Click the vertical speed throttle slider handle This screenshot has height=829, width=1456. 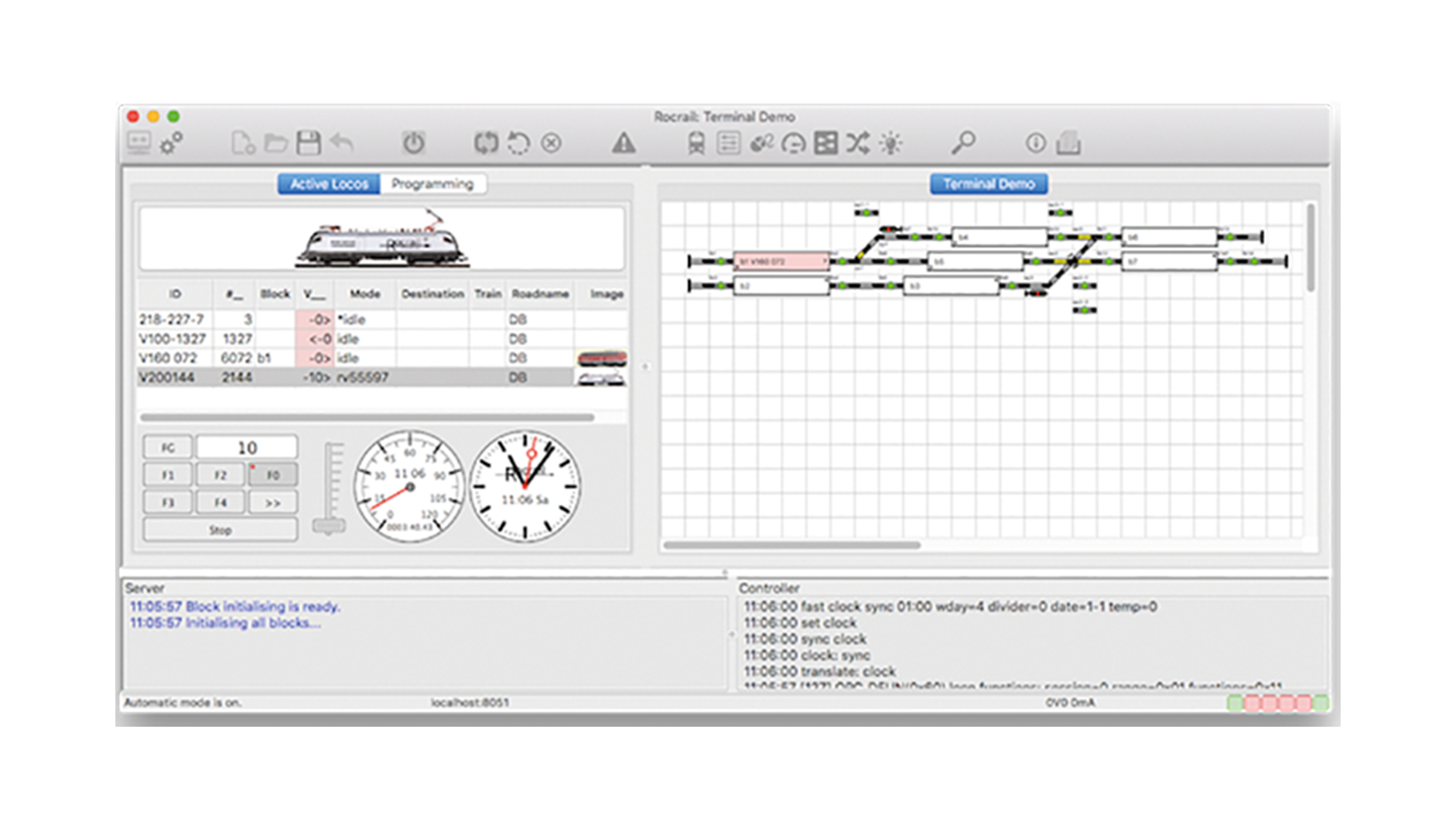click(x=329, y=526)
